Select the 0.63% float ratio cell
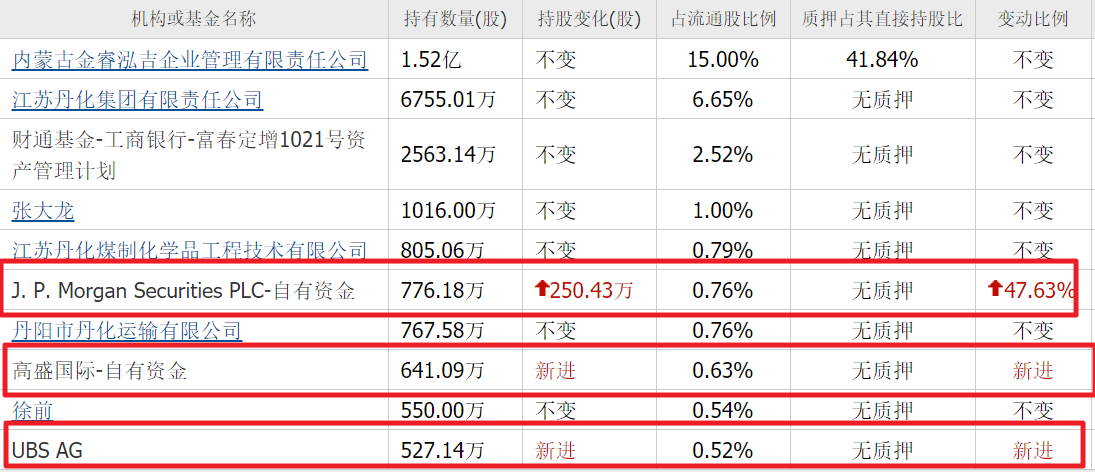Screen dimensions: 1095x472 click(723, 370)
